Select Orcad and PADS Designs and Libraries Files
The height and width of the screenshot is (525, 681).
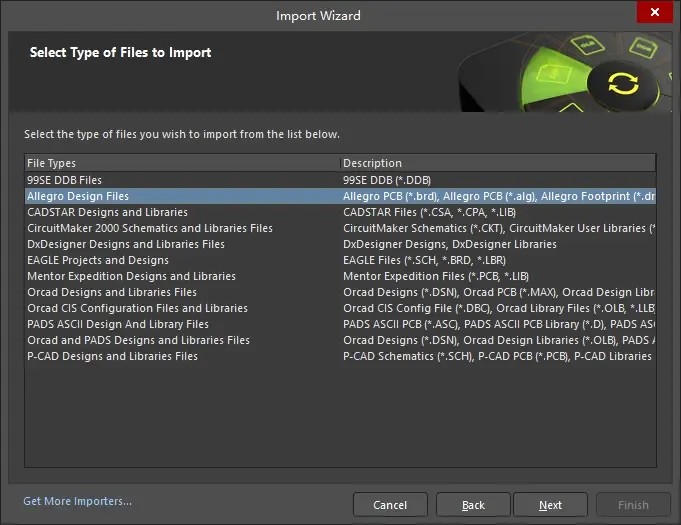pyautogui.click(x=340, y=340)
